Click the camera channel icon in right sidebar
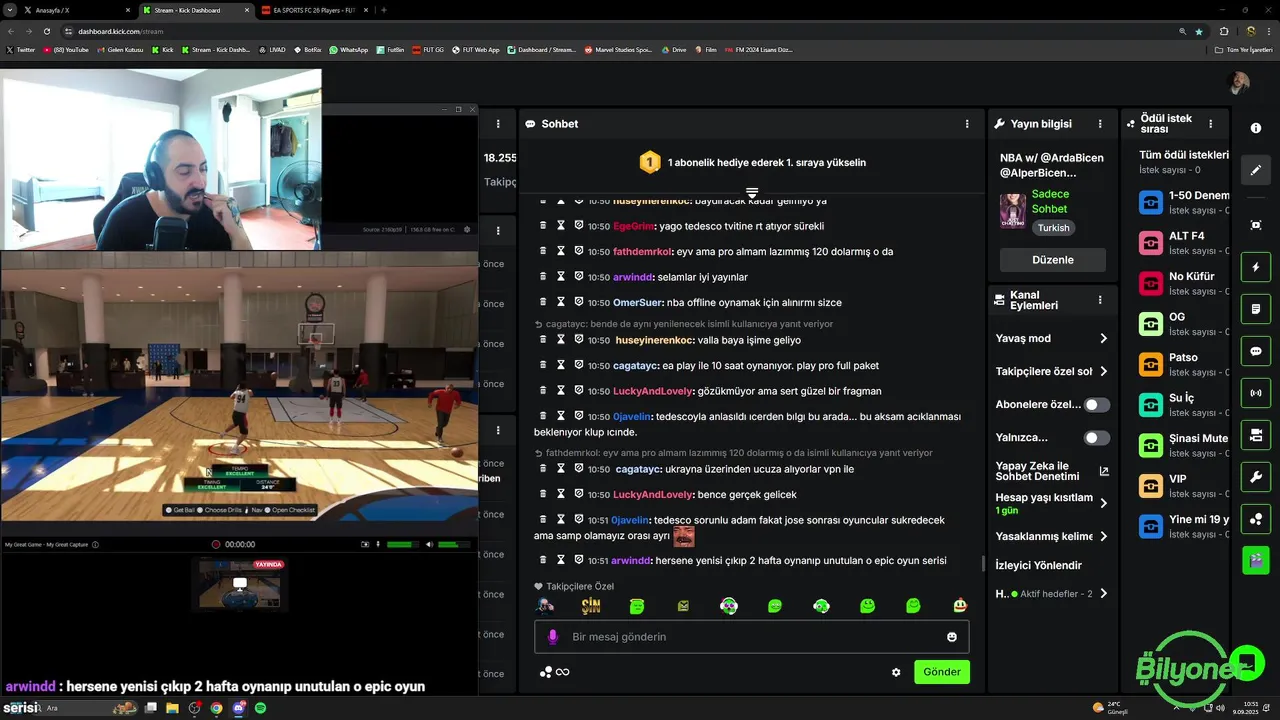The image size is (1280, 720). [x=1256, y=436]
